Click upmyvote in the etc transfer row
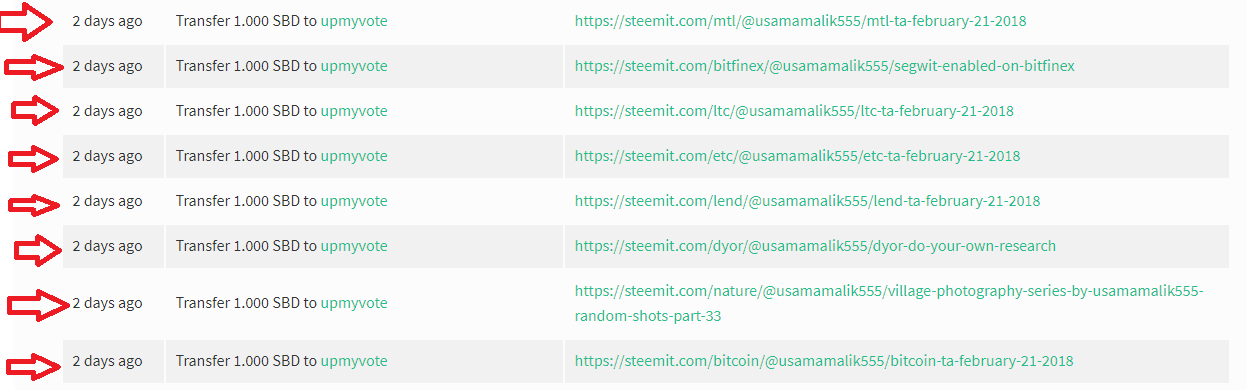This screenshot has height=390, width=1247. (354, 156)
